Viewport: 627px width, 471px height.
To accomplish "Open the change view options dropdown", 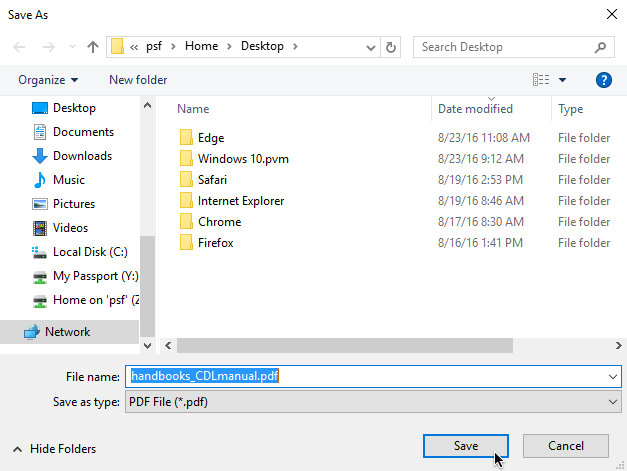I will [x=562, y=80].
